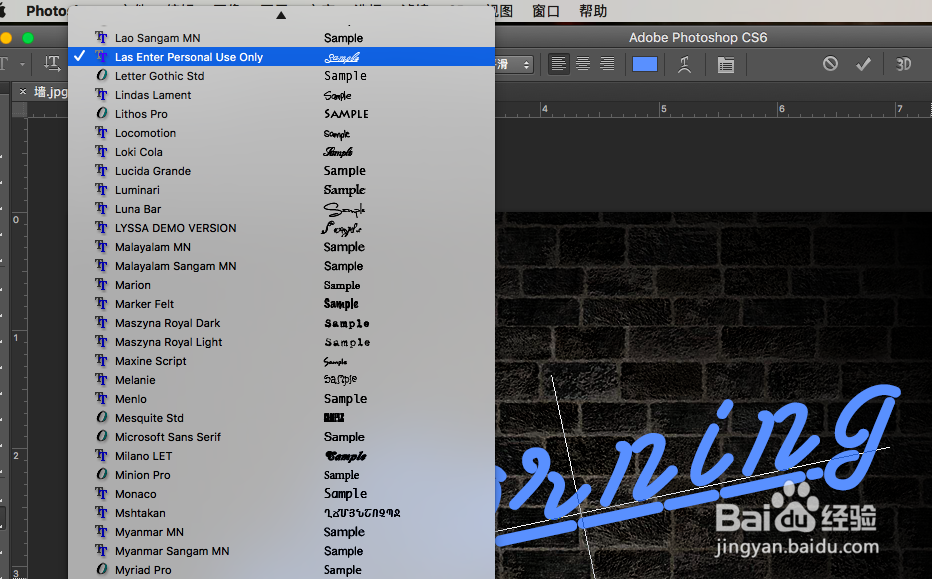Toggle character and paragraph panels icon
The height and width of the screenshot is (579, 932).
pyautogui.click(x=726, y=64)
